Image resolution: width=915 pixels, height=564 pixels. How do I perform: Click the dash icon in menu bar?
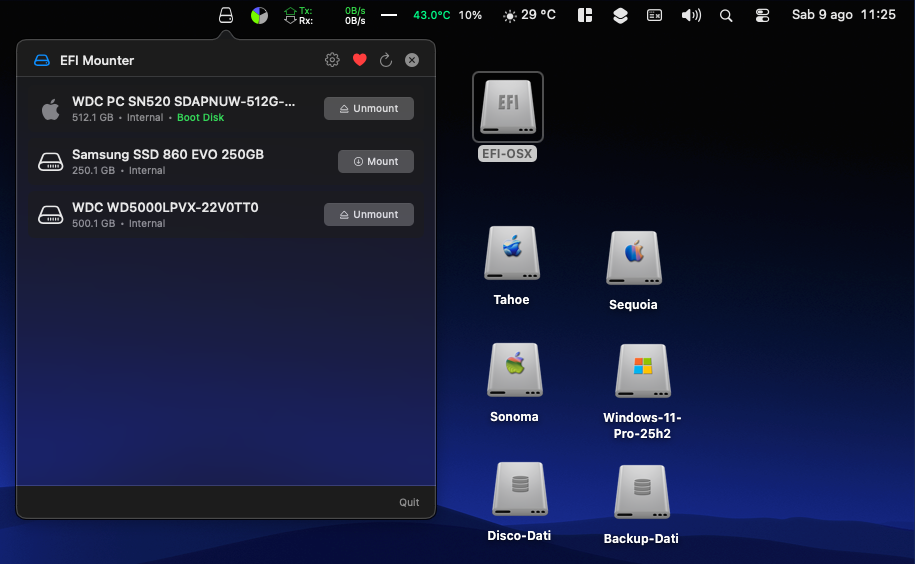[x=389, y=15]
